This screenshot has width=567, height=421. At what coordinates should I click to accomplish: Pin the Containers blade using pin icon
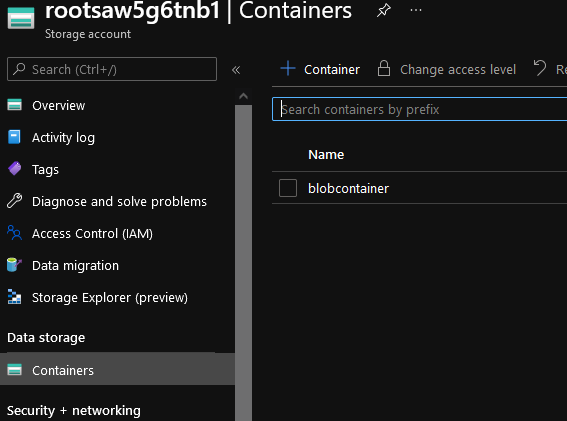pyautogui.click(x=384, y=10)
